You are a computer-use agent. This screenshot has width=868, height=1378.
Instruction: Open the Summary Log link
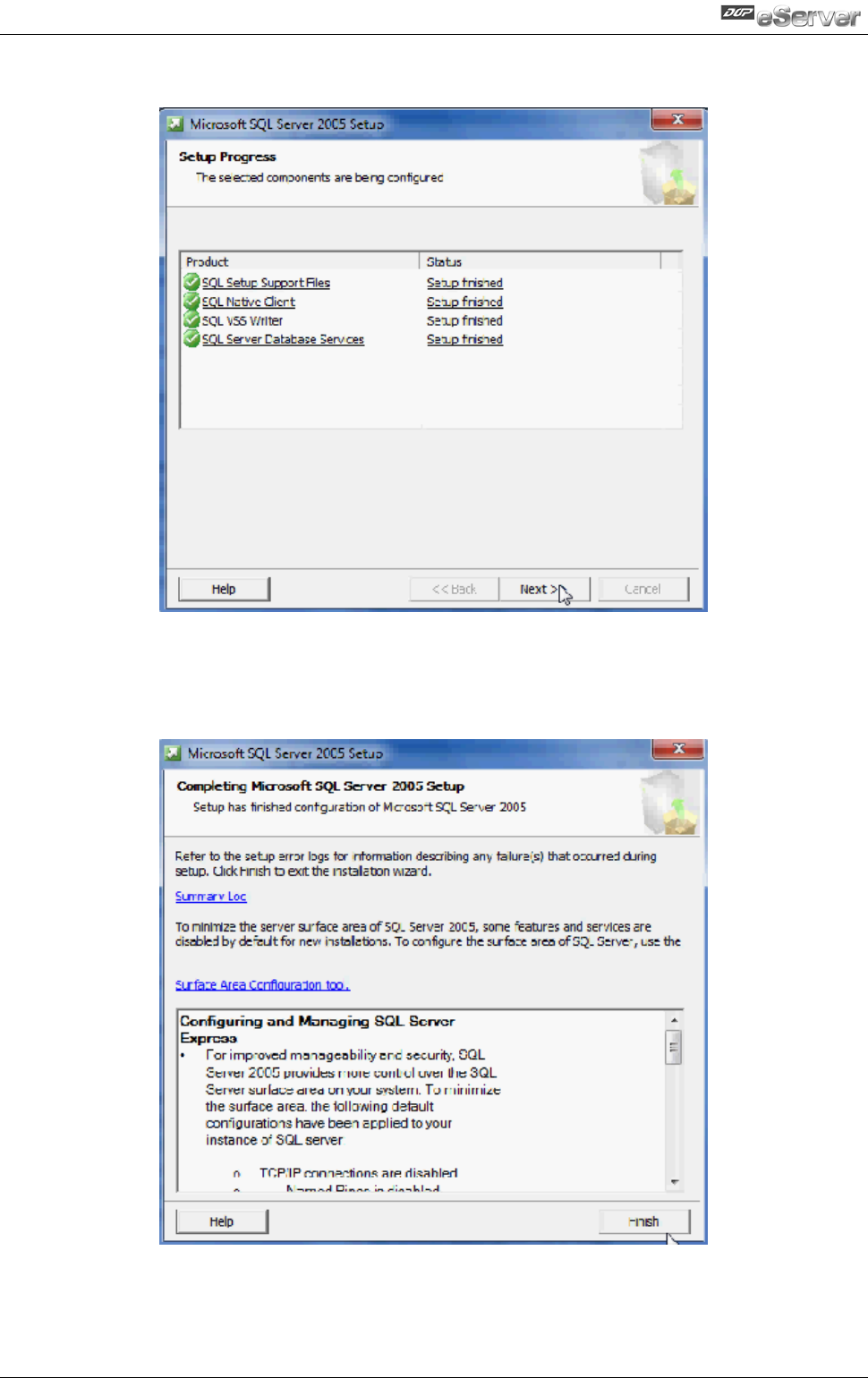[x=210, y=896]
